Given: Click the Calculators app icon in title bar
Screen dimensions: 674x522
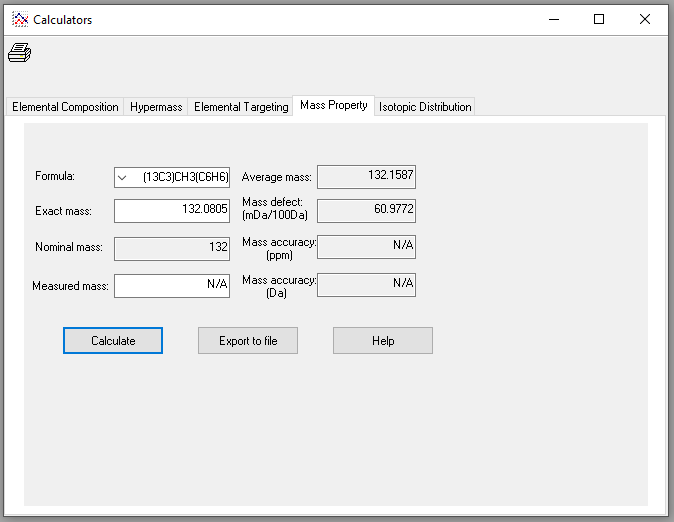Looking at the screenshot, I should tap(20, 19).
